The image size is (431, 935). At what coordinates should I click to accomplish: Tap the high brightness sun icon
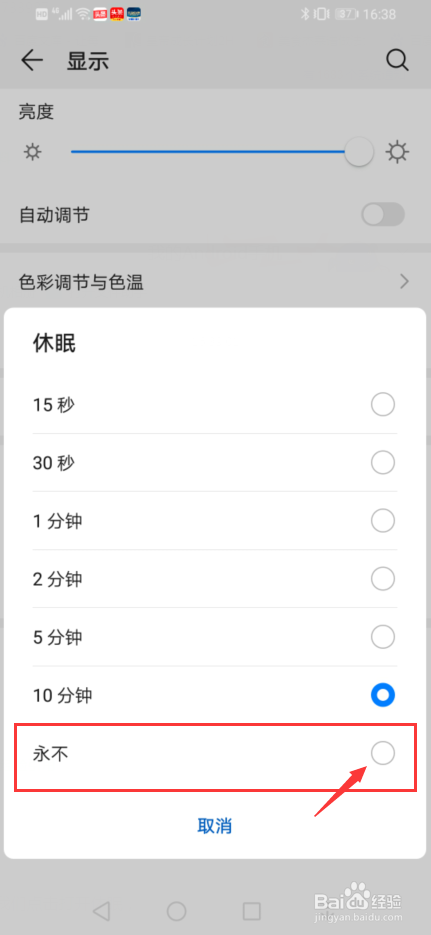(x=398, y=152)
